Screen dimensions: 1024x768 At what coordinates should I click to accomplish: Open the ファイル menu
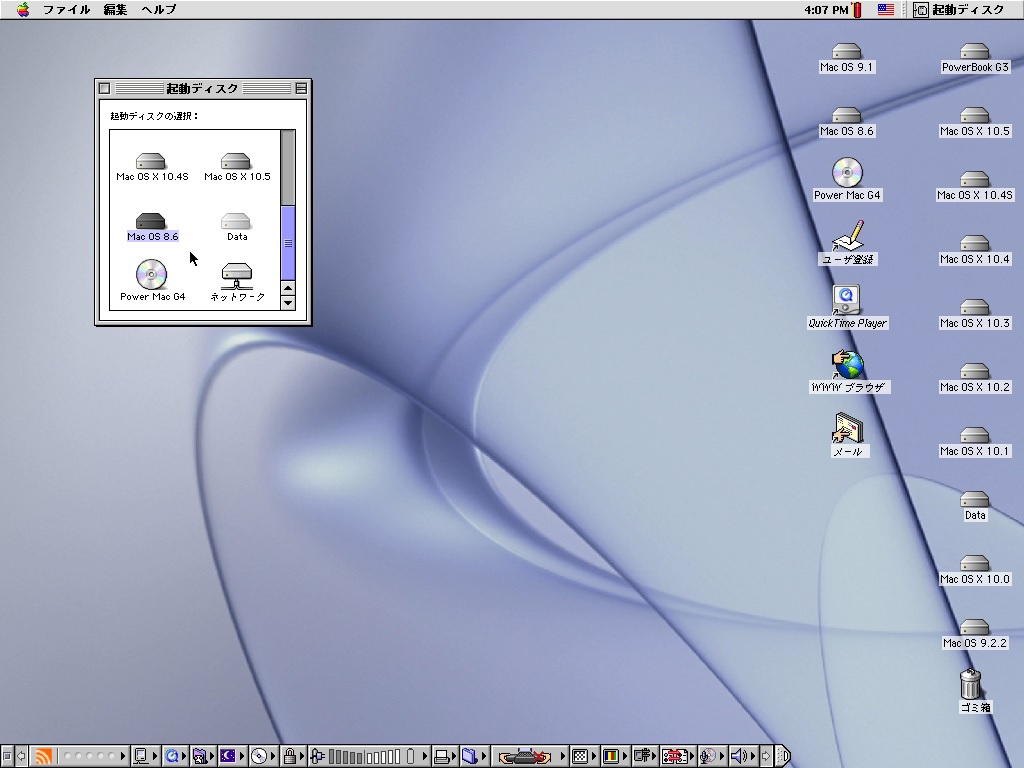pos(67,9)
